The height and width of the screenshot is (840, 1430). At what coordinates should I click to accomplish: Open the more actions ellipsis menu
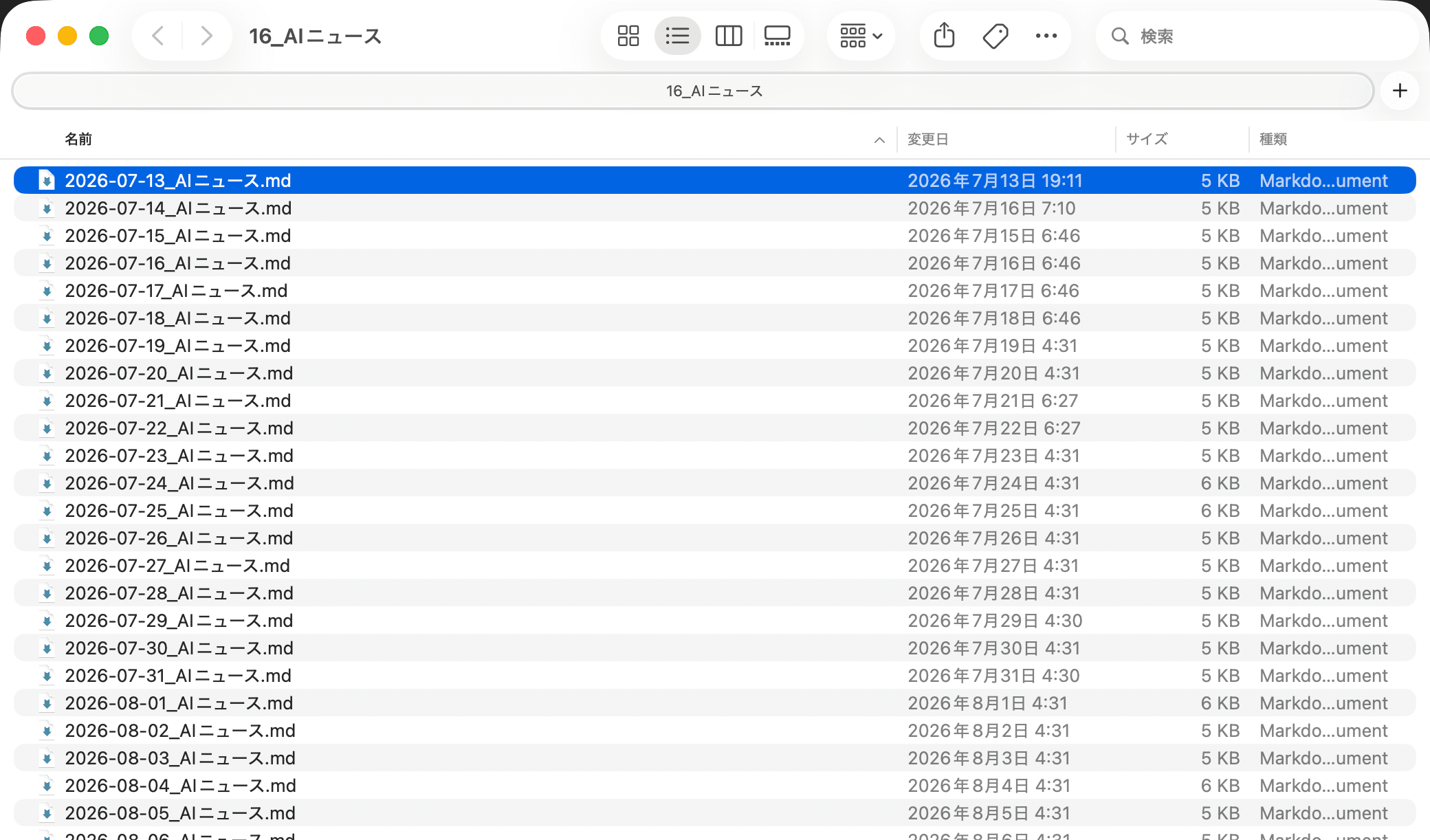click(1046, 36)
